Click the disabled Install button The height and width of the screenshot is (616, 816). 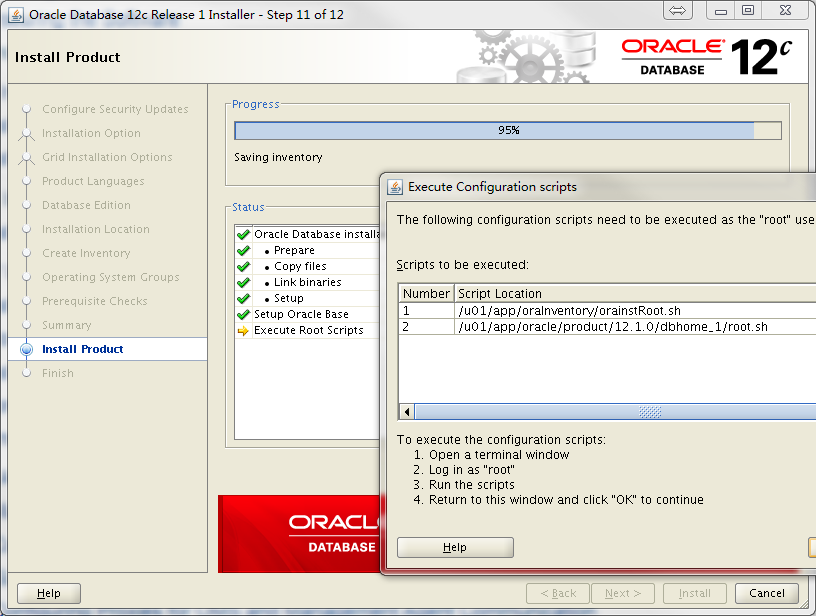695,593
